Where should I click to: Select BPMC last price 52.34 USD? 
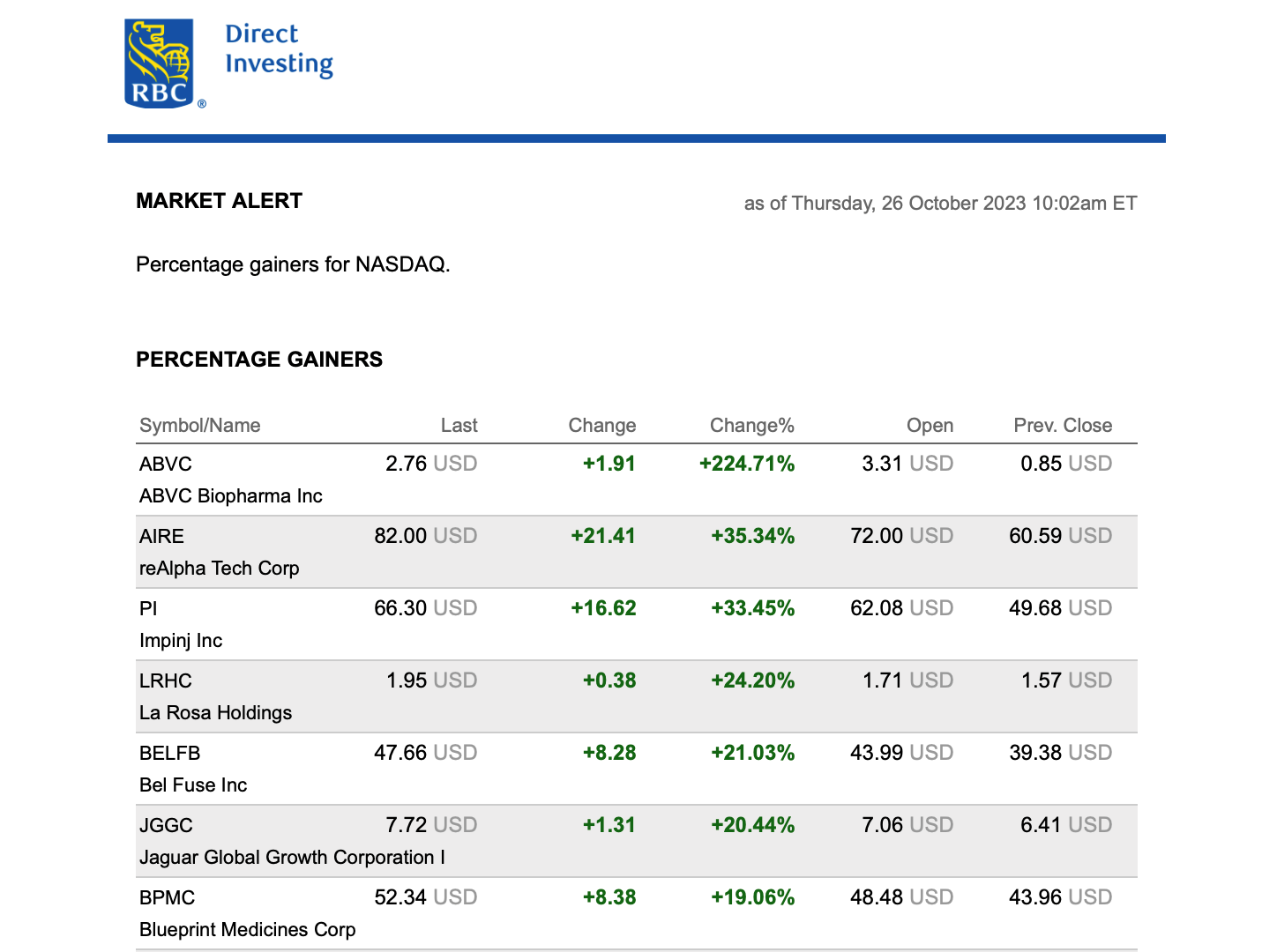tap(426, 897)
